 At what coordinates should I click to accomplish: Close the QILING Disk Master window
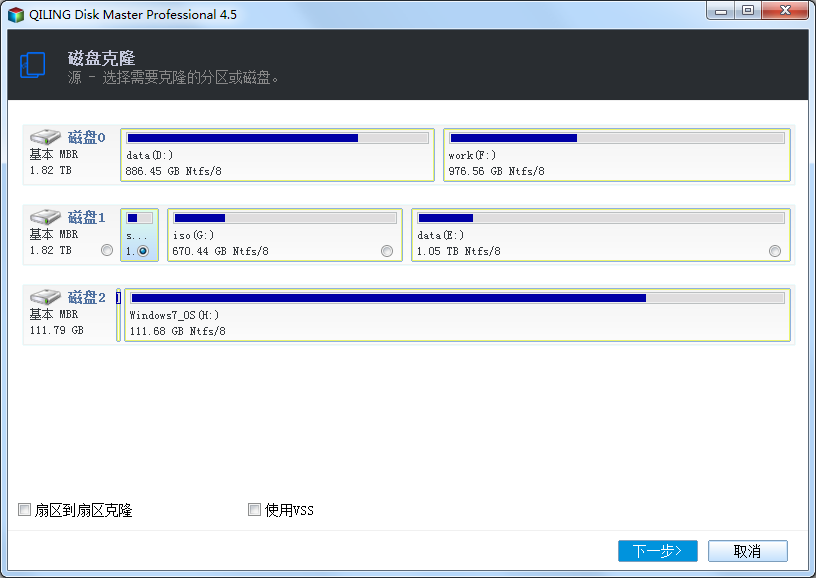click(x=785, y=10)
